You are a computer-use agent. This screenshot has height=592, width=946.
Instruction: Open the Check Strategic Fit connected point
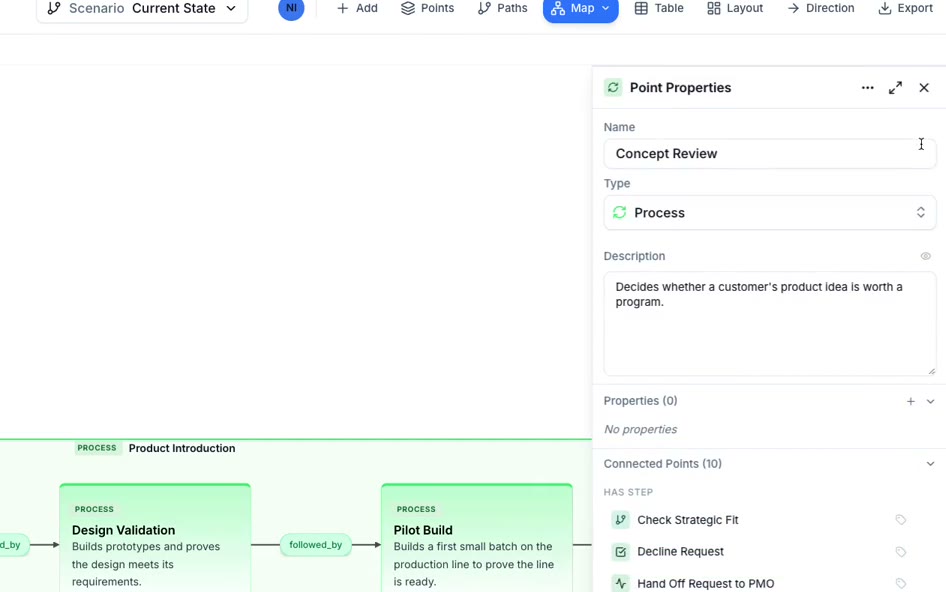(688, 520)
